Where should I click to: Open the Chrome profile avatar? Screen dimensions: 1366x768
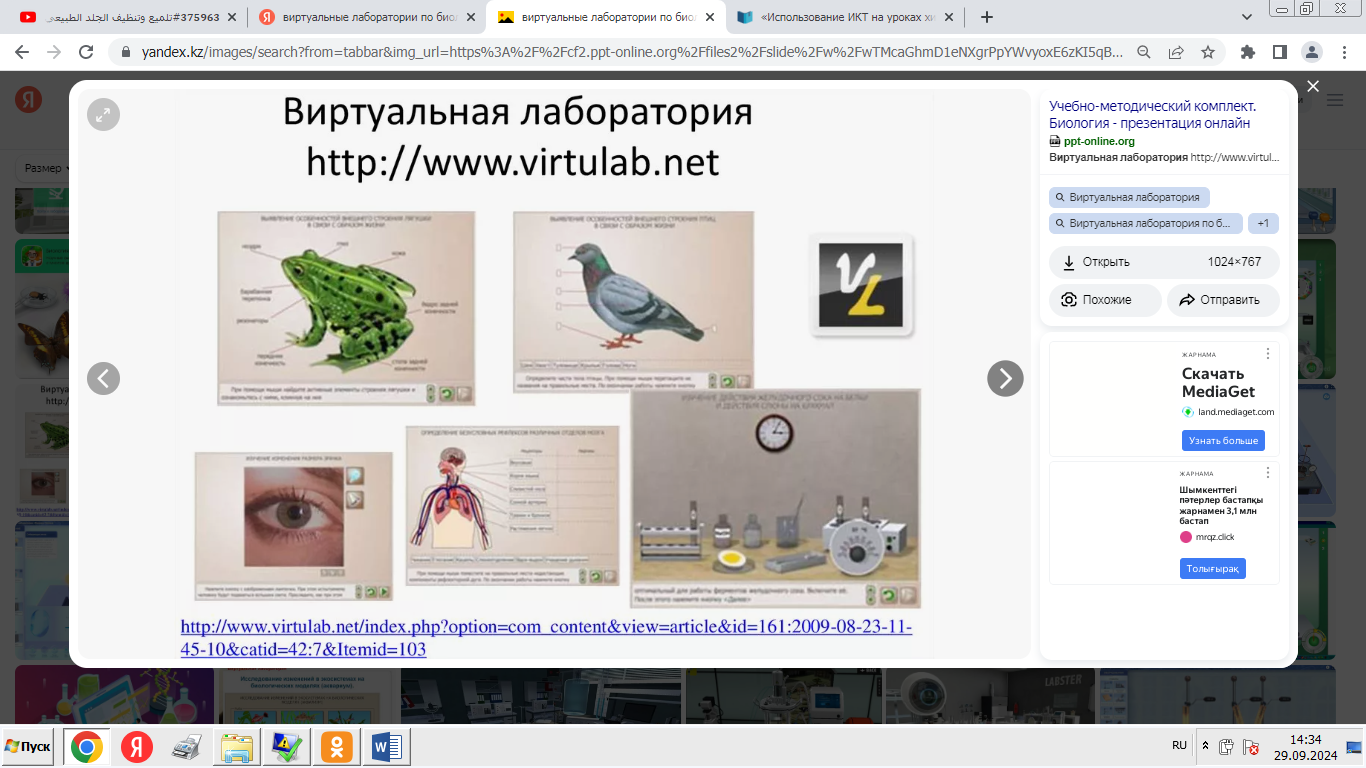pyautogui.click(x=1311, y=52)
